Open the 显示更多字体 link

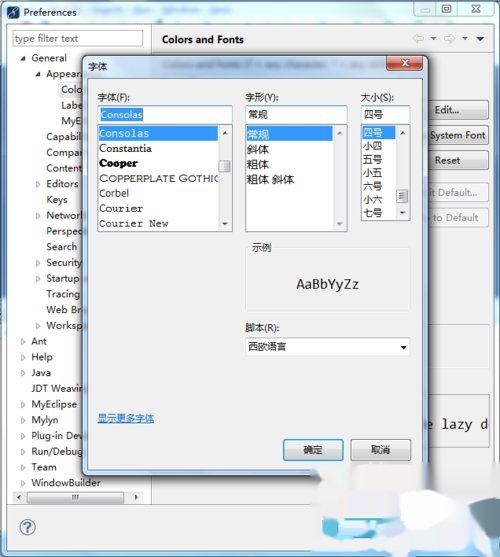click(126, 418)
